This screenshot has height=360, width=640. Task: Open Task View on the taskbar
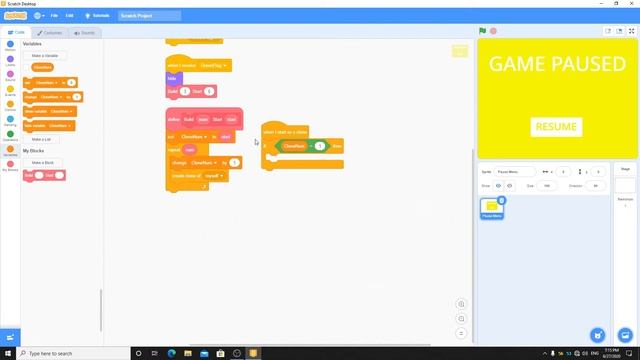(154, 353)
